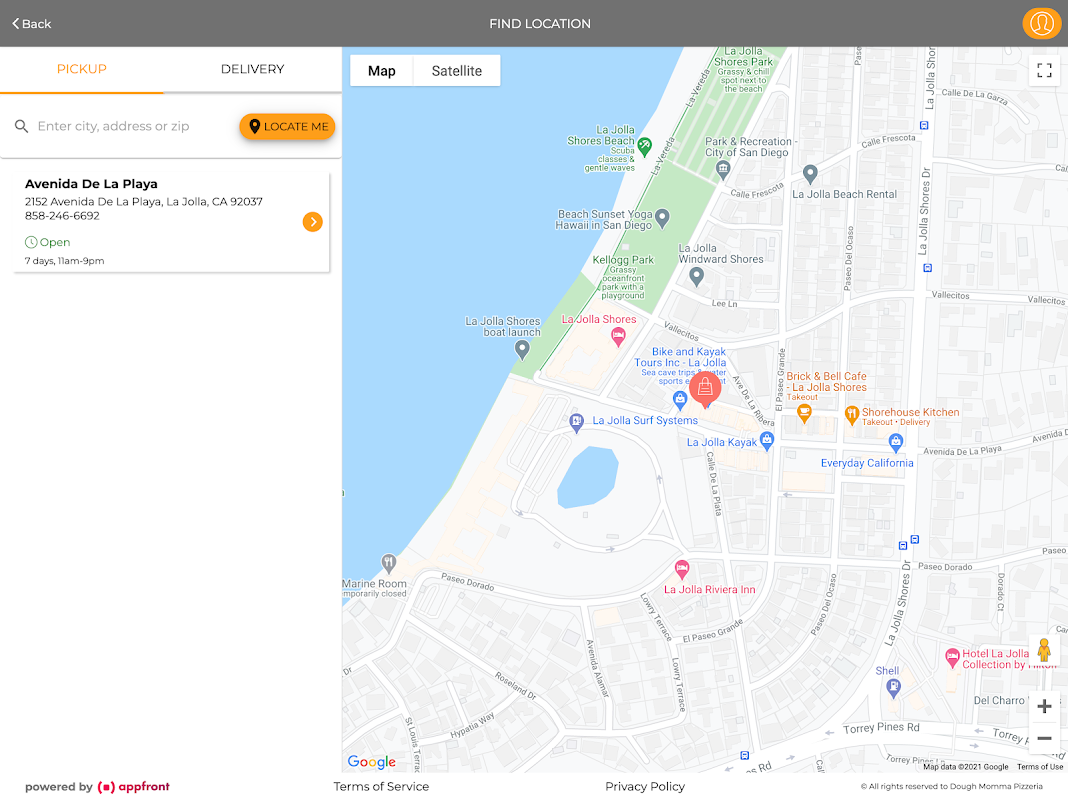Click the red store location marker
The image size is (1068, 800).
tap(705, 389)
